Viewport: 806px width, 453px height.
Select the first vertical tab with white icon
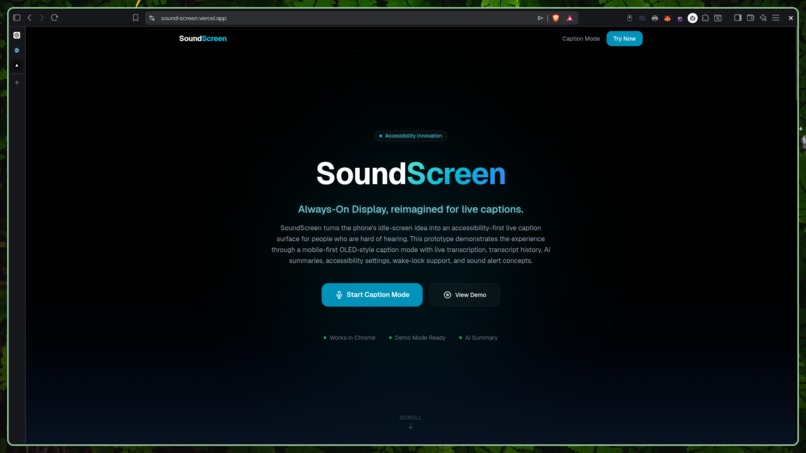coord(16,35)
